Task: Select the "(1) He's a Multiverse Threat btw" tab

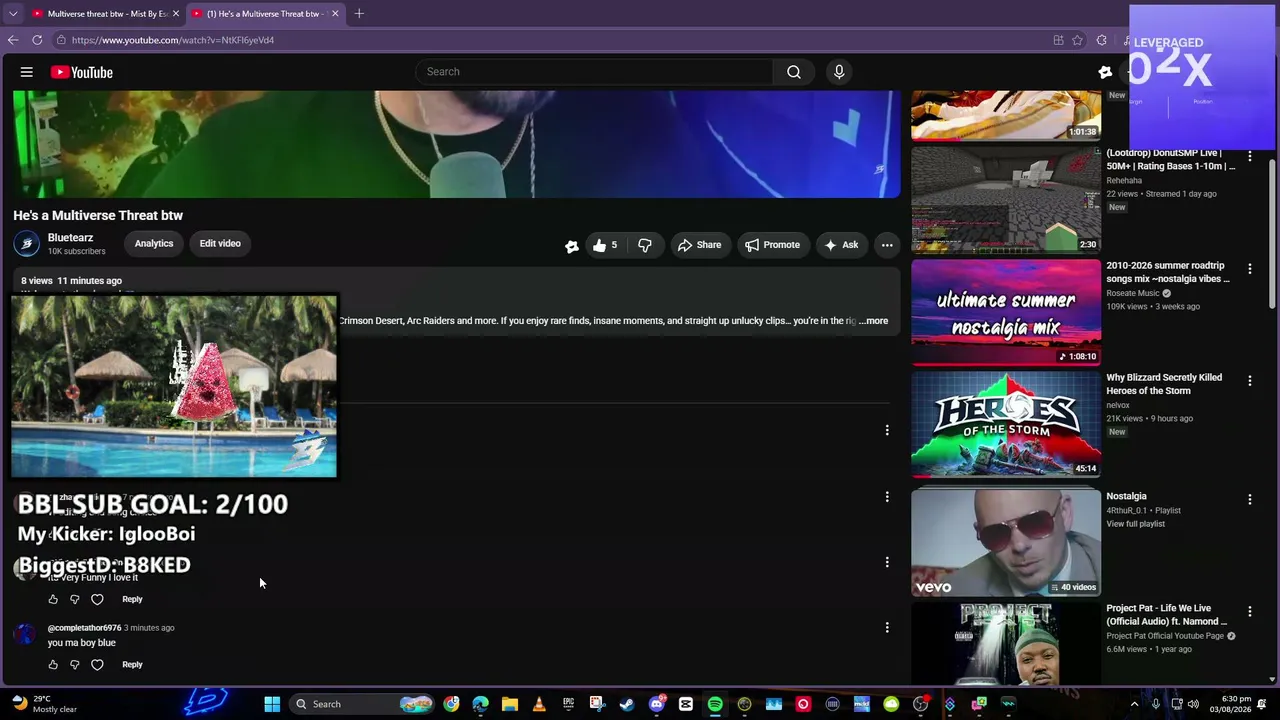Action: 264,14
